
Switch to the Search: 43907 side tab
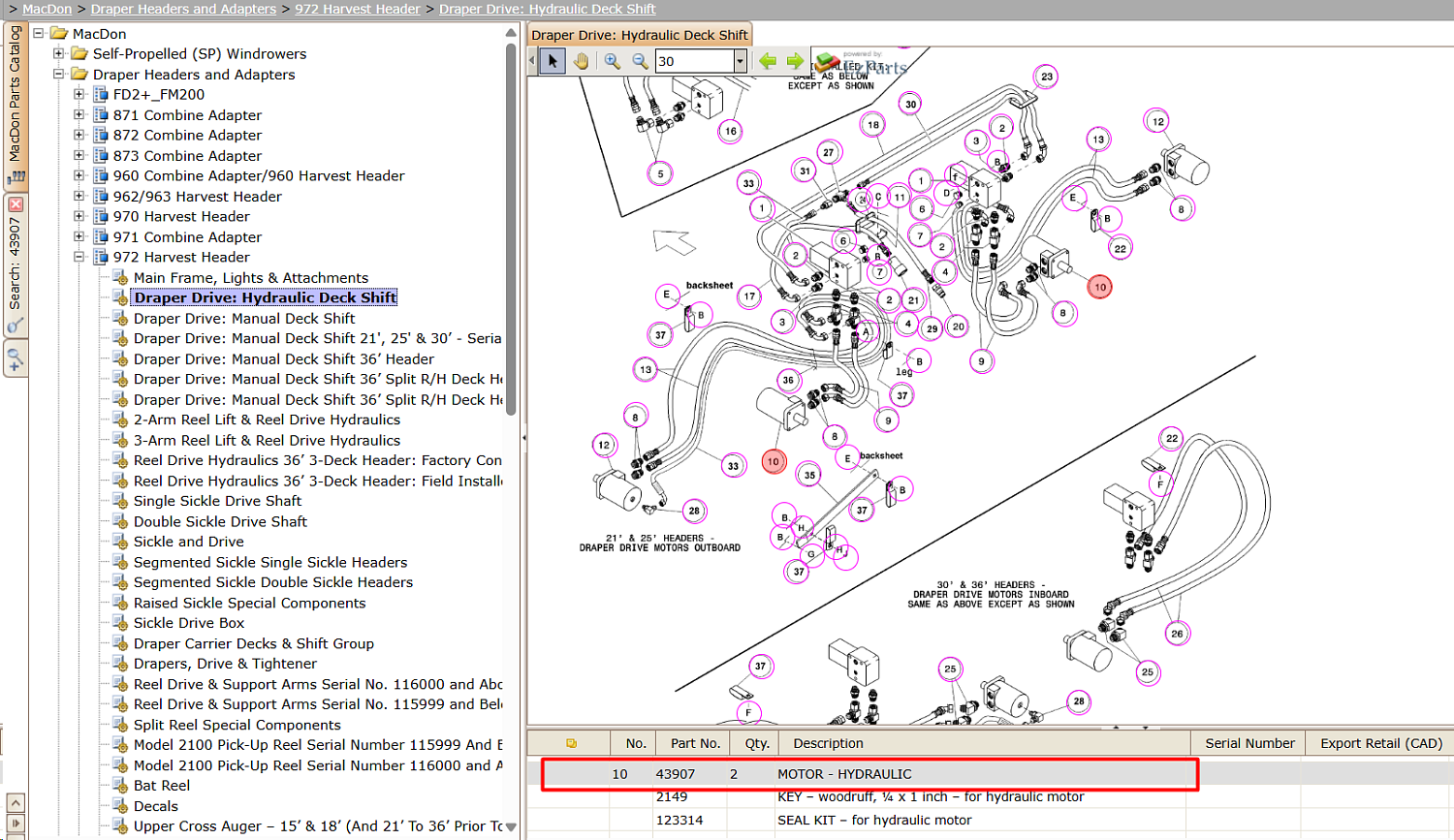click(16, 264)
